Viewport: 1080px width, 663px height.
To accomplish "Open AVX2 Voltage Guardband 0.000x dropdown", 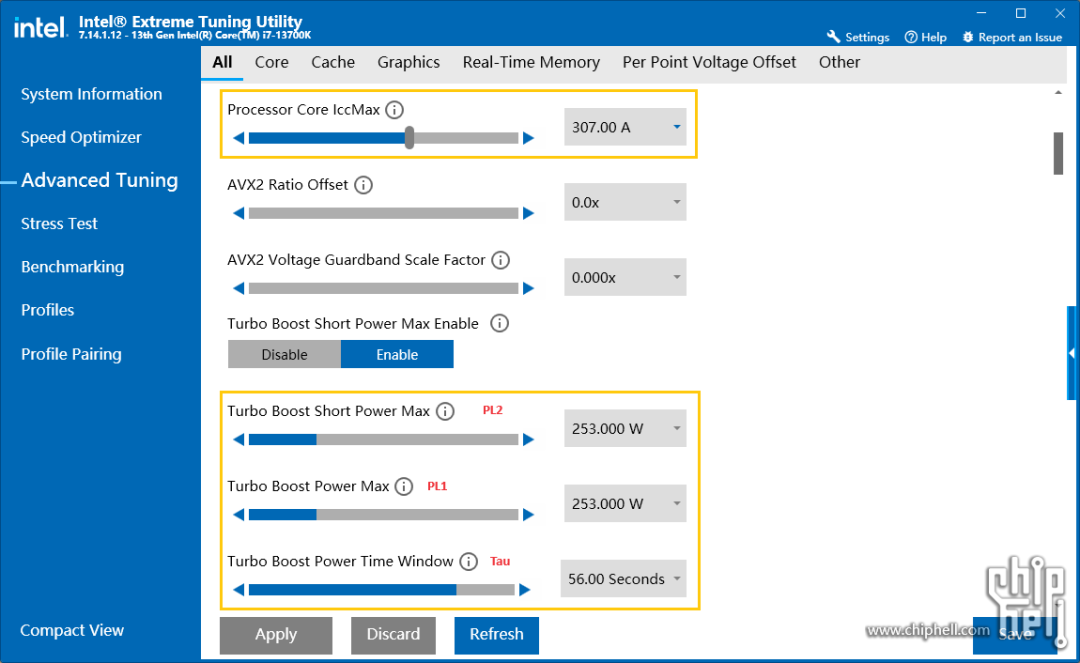I will coord(625,277).
